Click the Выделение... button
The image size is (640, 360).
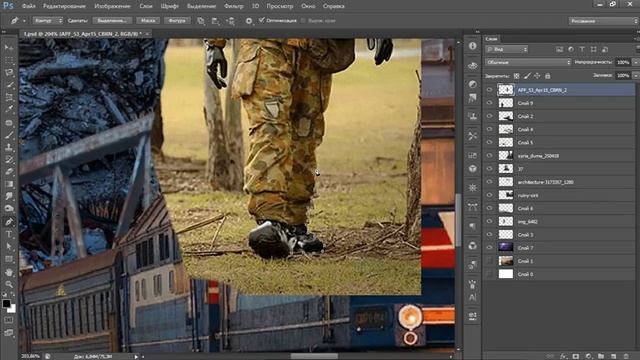tap(112, 20)
